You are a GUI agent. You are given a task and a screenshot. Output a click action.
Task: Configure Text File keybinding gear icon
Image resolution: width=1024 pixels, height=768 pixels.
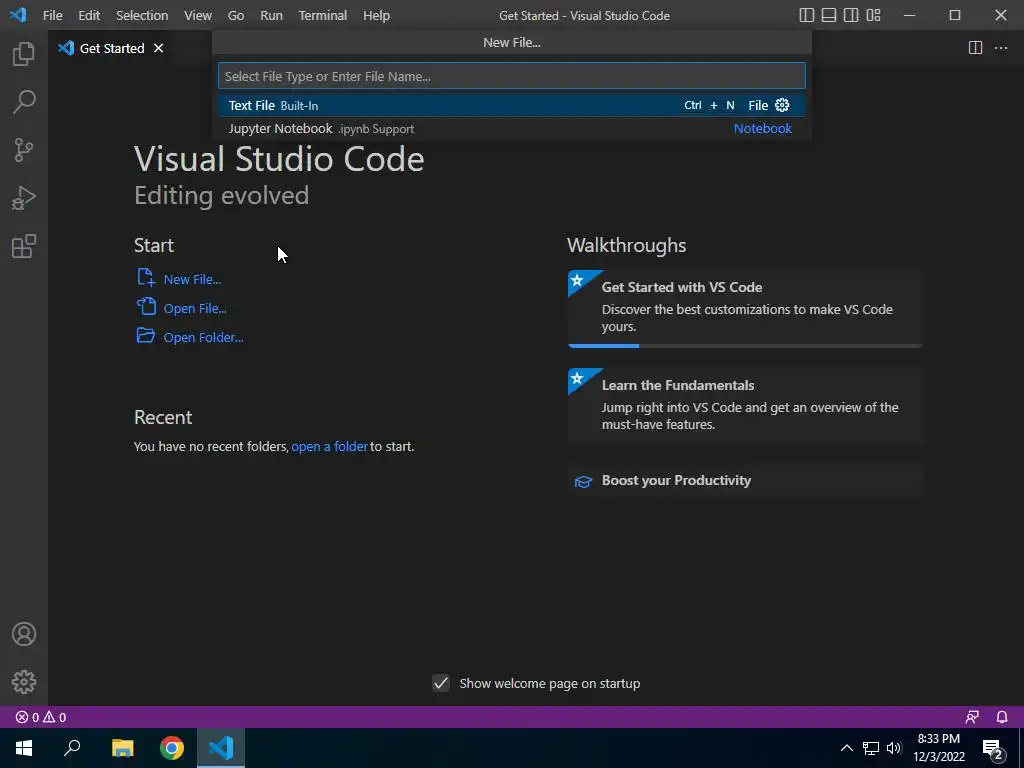(782, 105)
